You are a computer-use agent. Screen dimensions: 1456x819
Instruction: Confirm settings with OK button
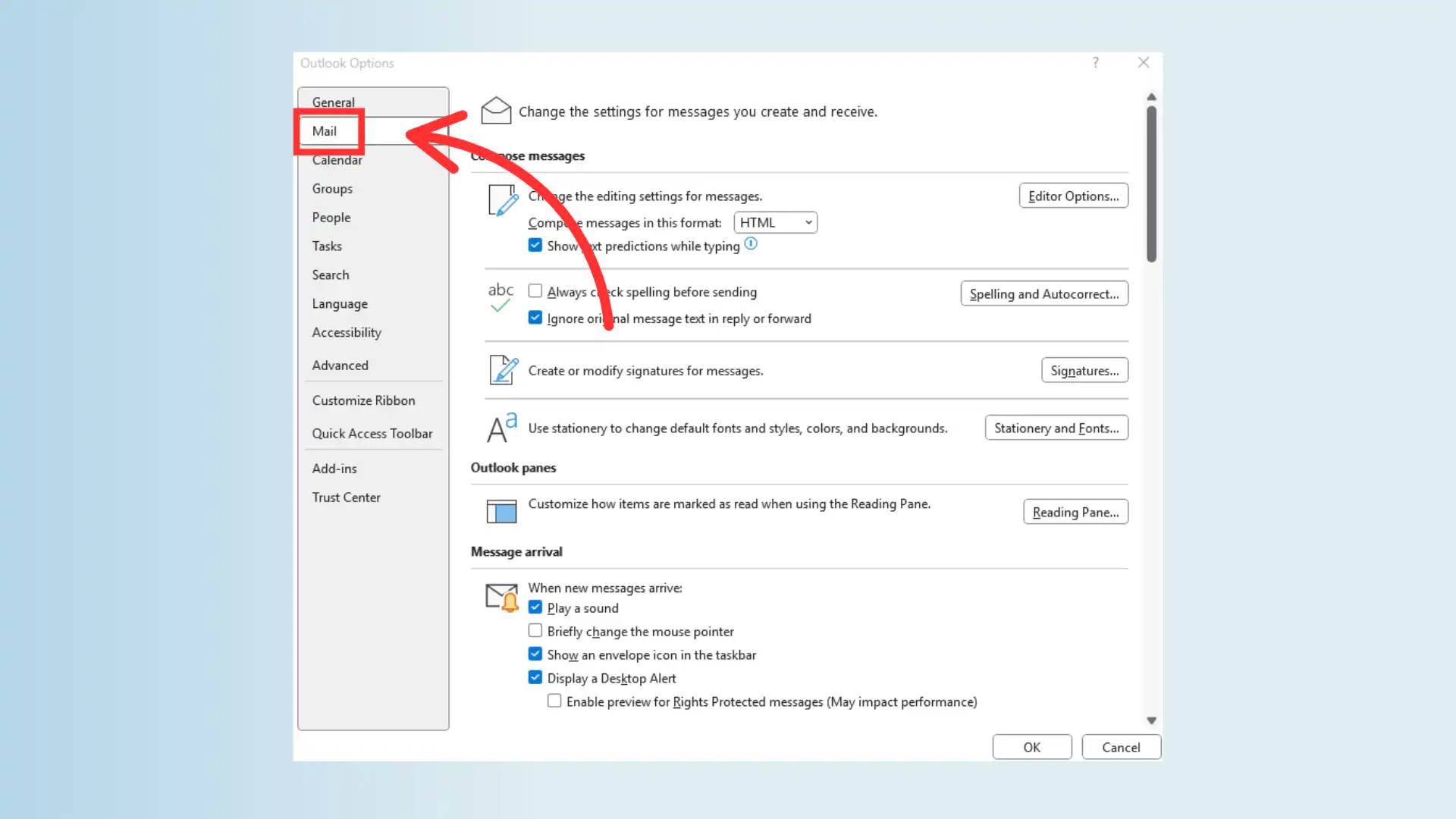1031,747
